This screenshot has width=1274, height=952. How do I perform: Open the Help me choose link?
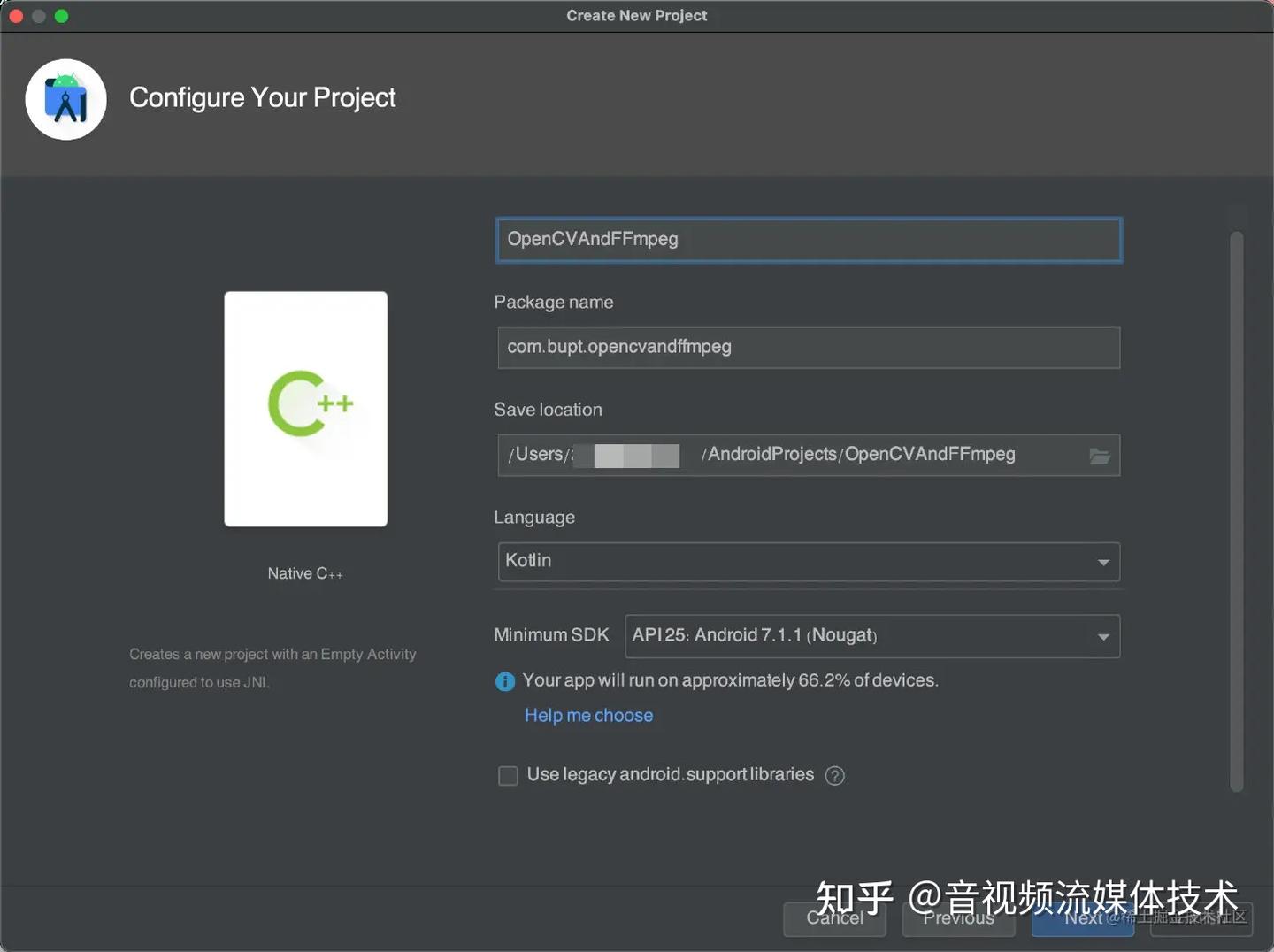click(x=588, y=715)
